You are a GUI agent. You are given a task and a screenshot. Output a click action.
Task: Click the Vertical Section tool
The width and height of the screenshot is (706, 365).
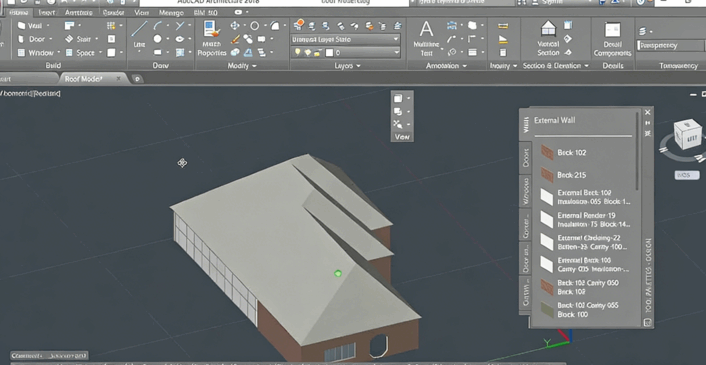548,39
